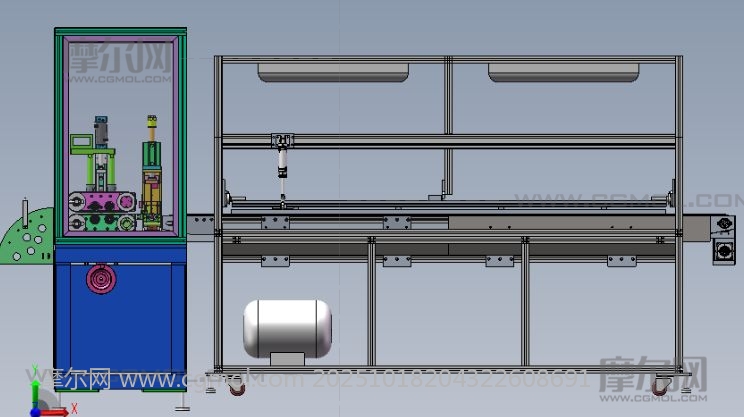Select the bottom-left caster wheel of frame
The image size is (744, 417).
[237, 385]
